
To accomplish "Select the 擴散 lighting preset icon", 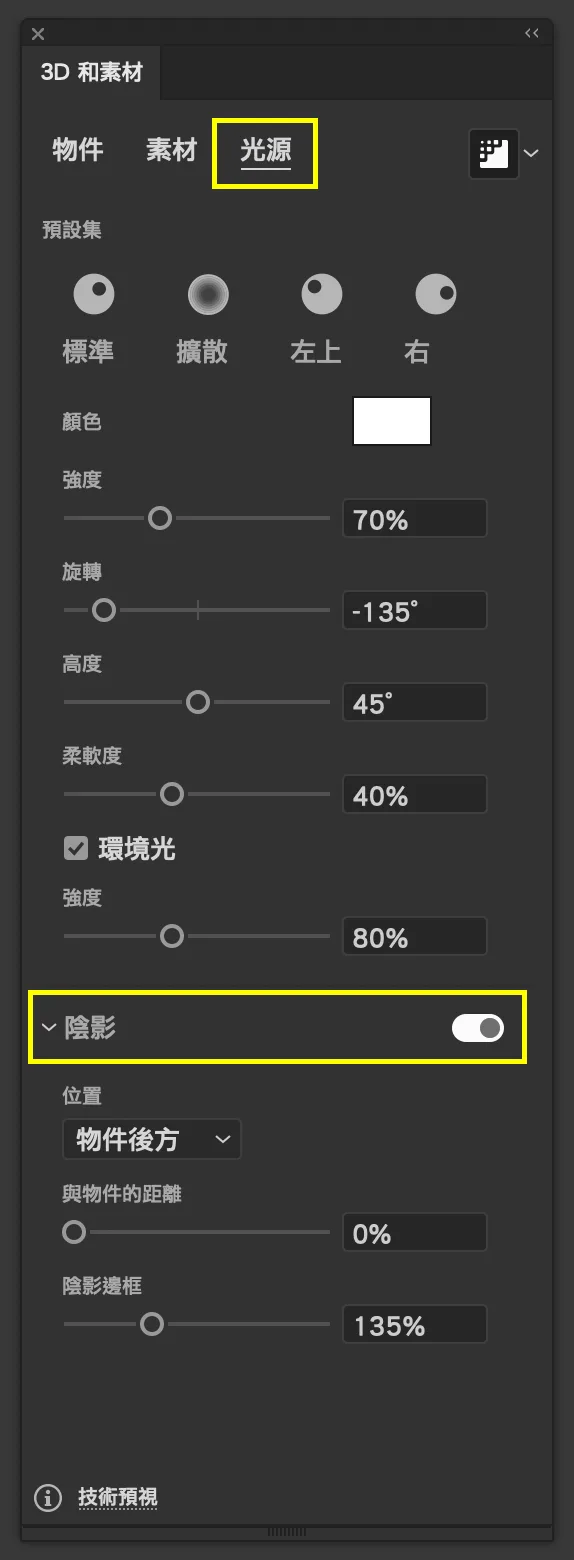I will click(208, 295).
